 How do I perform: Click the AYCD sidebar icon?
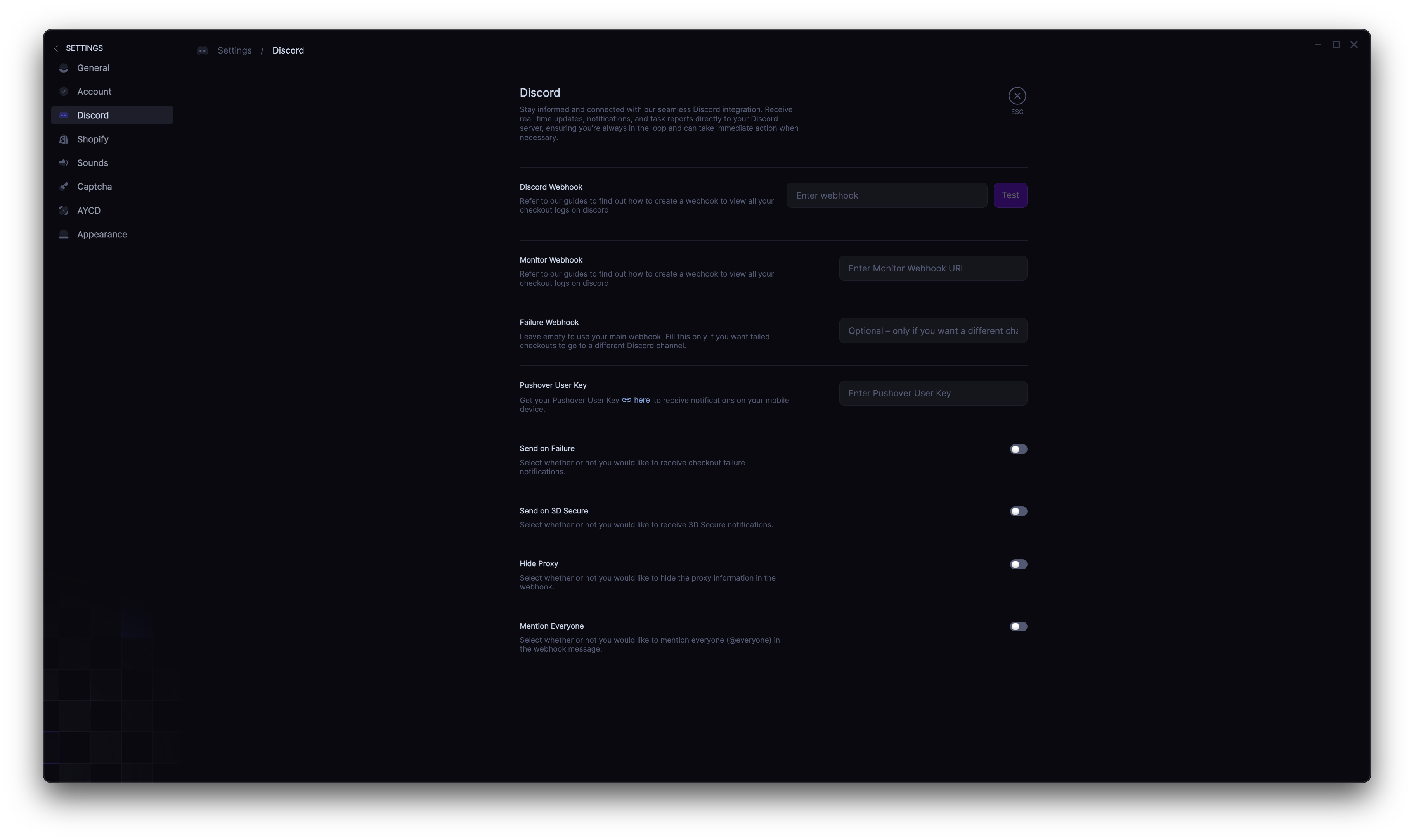63,211
